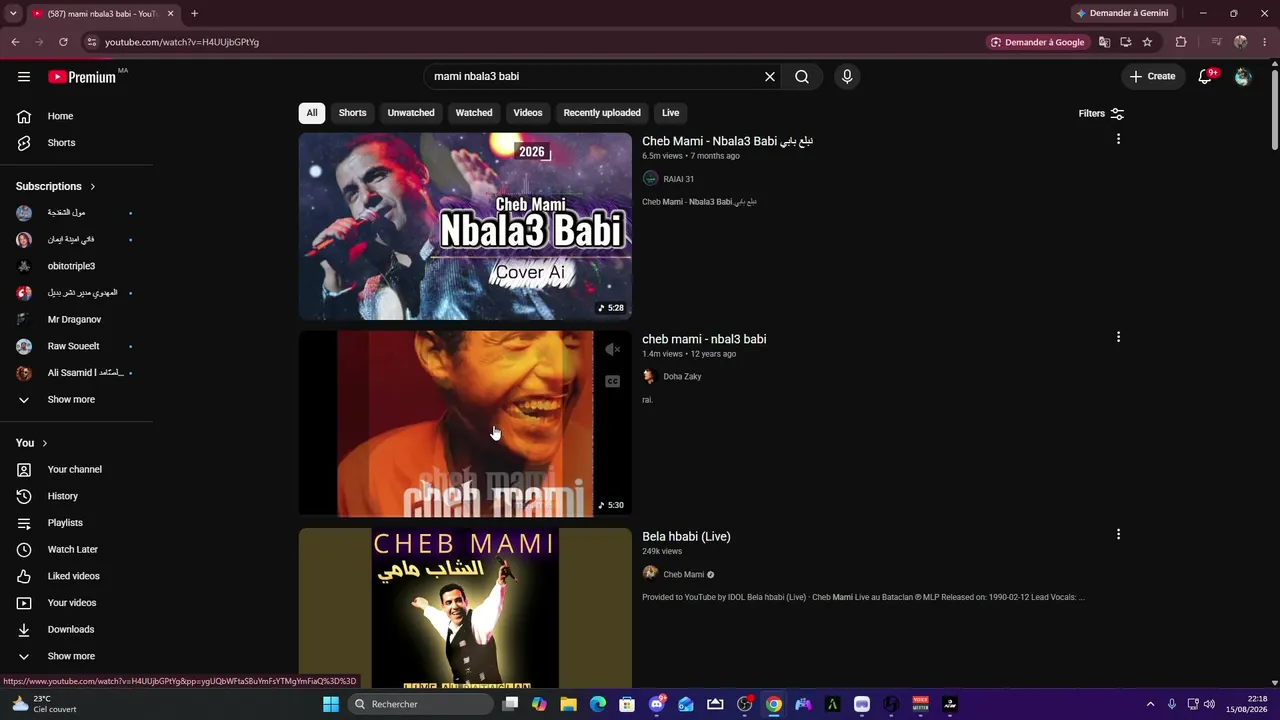Select the Recently uploaded filter chip
Image resolution: width=1280 pixels, height=720 pixels.
[602, 113]
